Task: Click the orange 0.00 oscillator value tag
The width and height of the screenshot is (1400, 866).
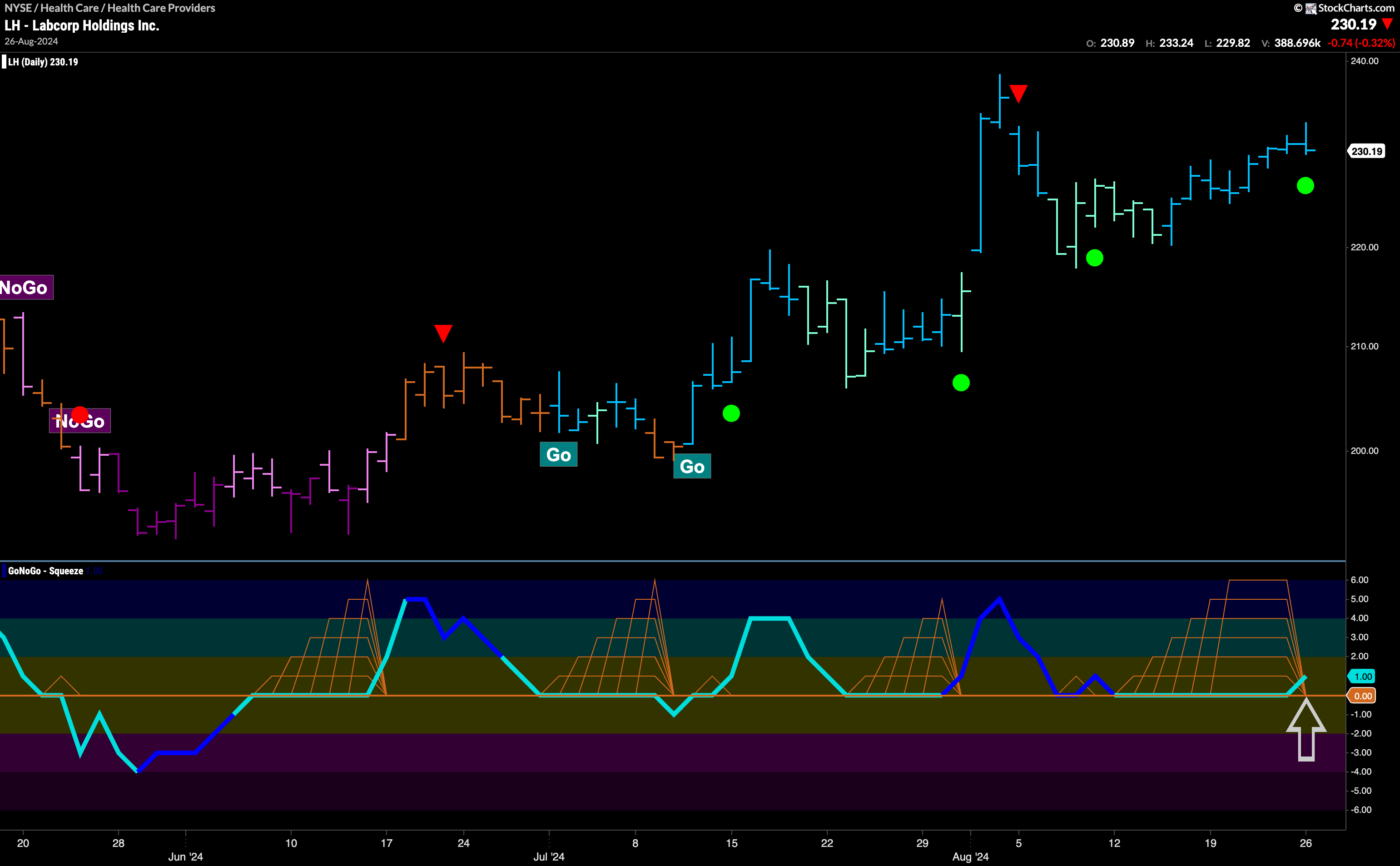Action: click(1363, 696)
